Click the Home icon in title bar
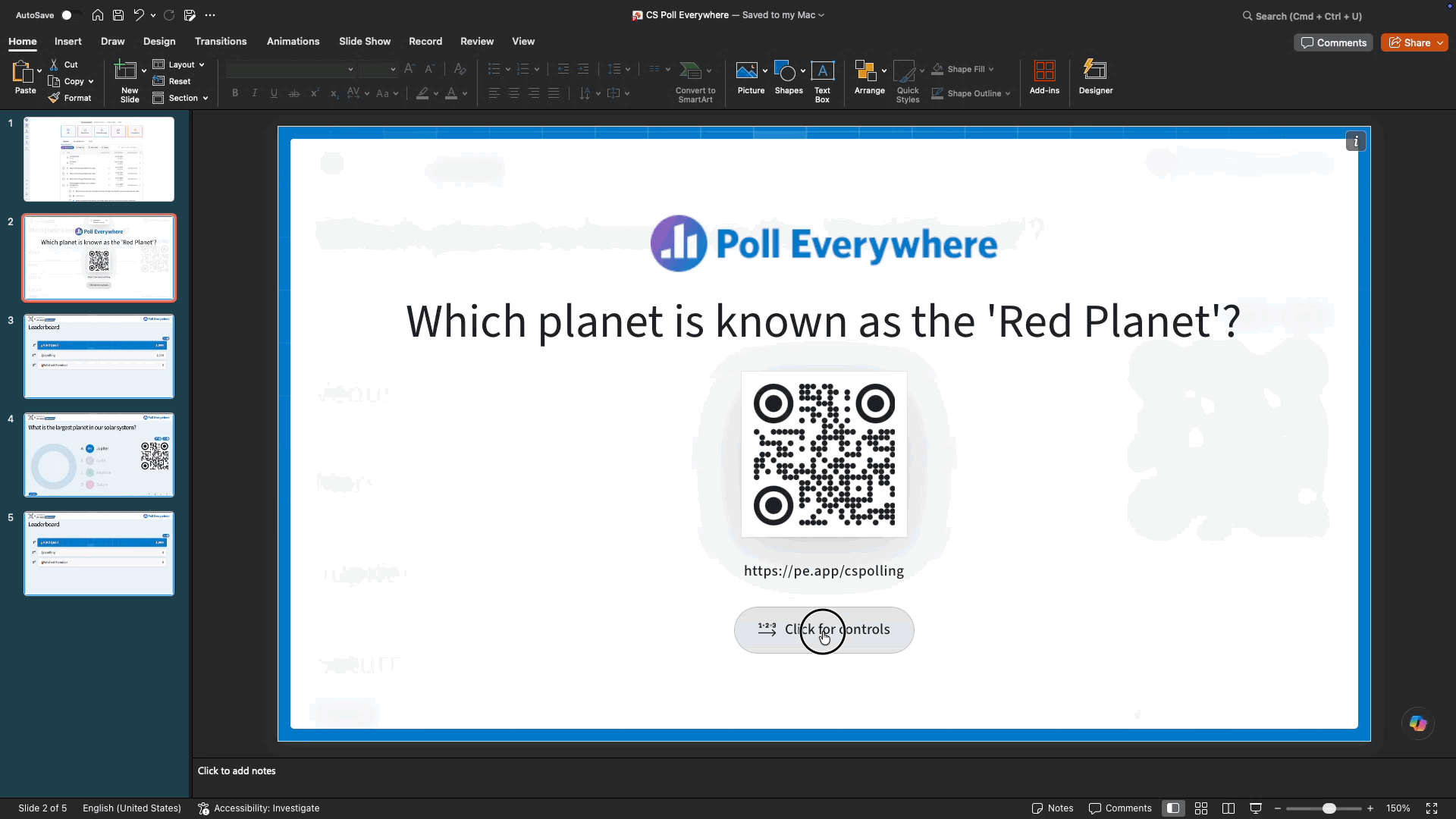This screenshot has width=1456, height=819. click(x=98, y=15)
